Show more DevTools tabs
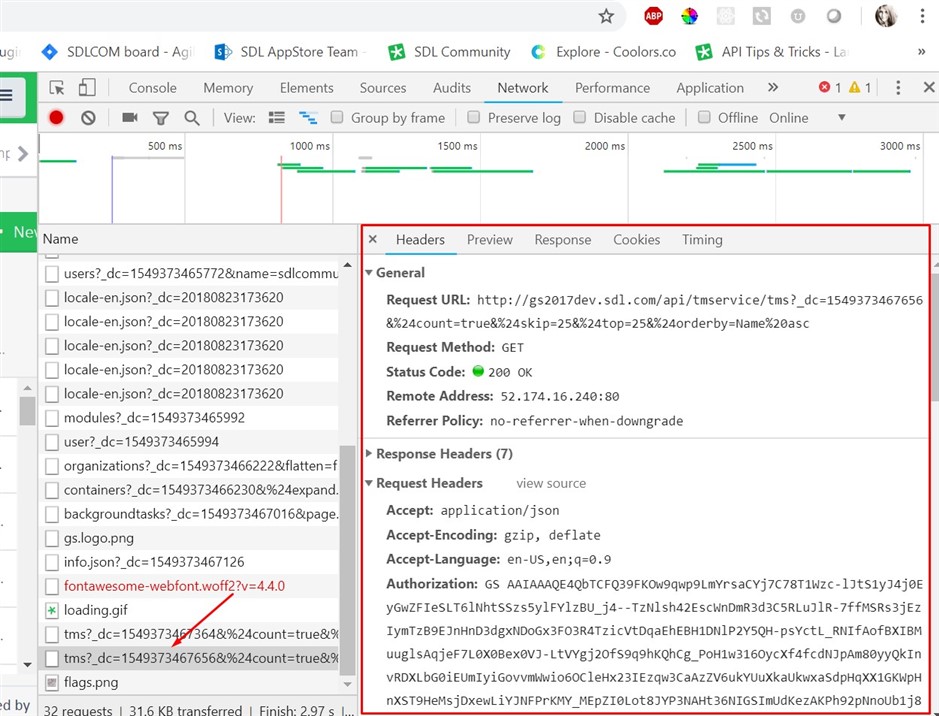Viewport: 939px width, 716px height. tap(773, 88)
